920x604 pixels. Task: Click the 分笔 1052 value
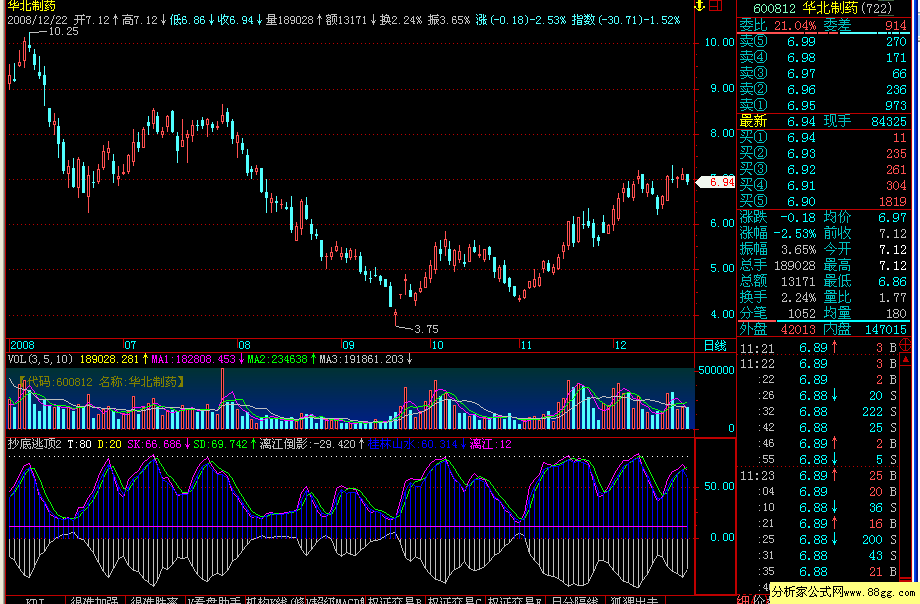coord(801,313)
